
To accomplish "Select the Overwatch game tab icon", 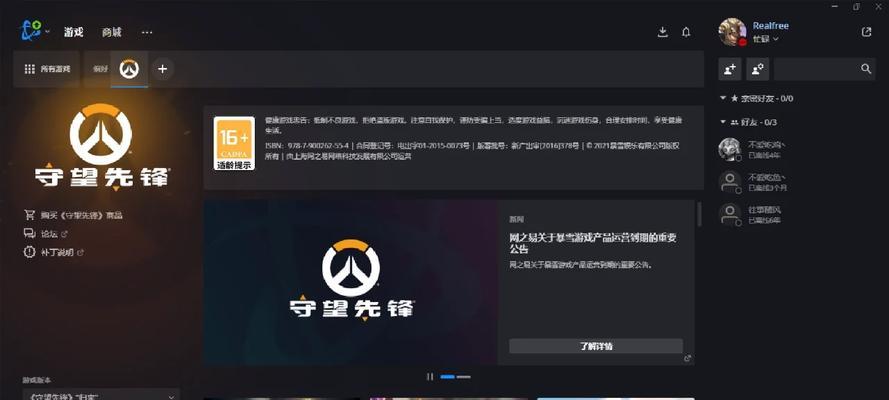I will click(129, 69).
